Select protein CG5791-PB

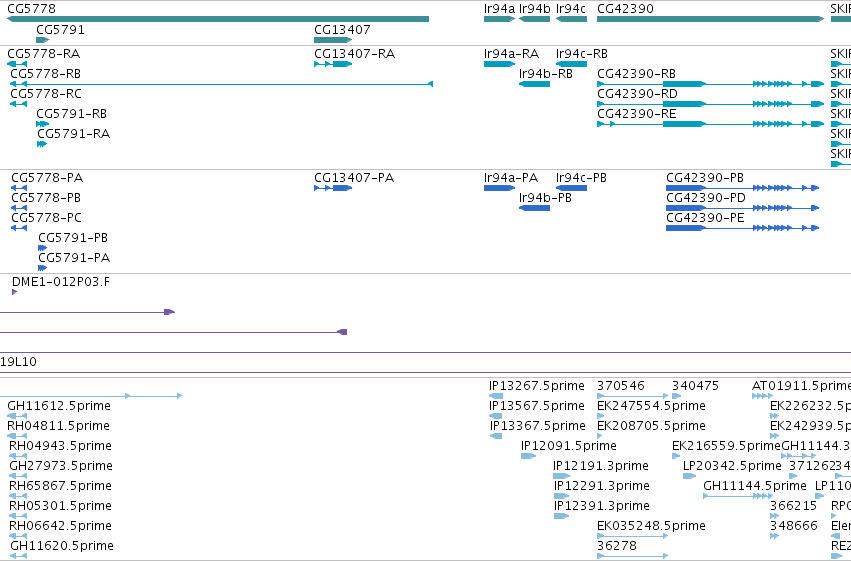point(73,238)
